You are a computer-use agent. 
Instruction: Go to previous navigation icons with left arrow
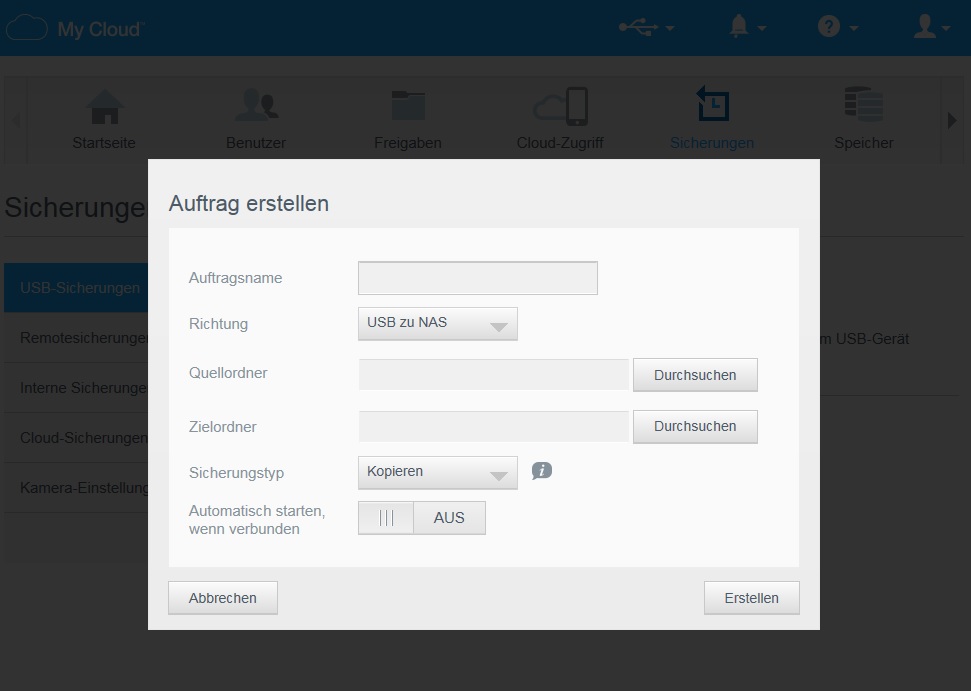pyautogui.click(x=16, y=120)
